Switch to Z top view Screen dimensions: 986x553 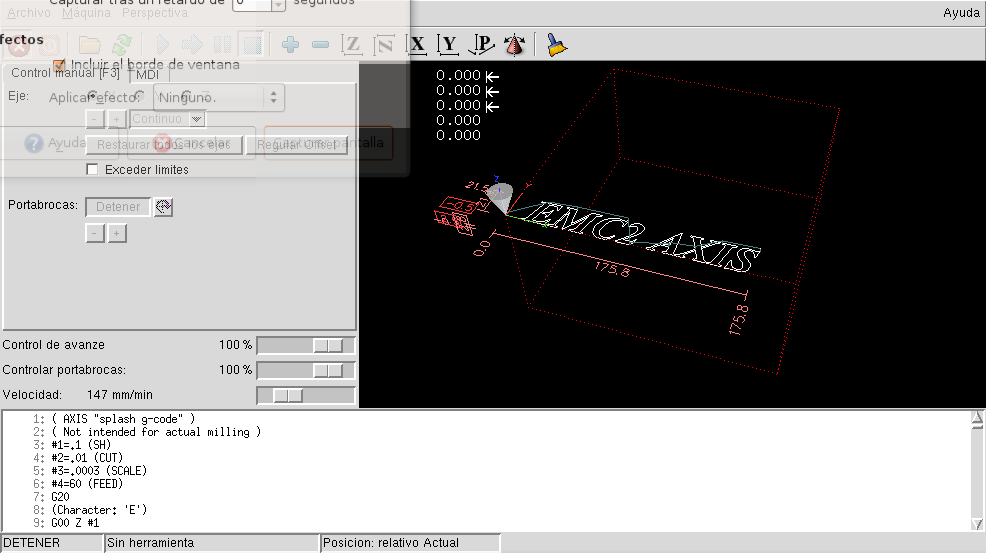click(352, 45)
